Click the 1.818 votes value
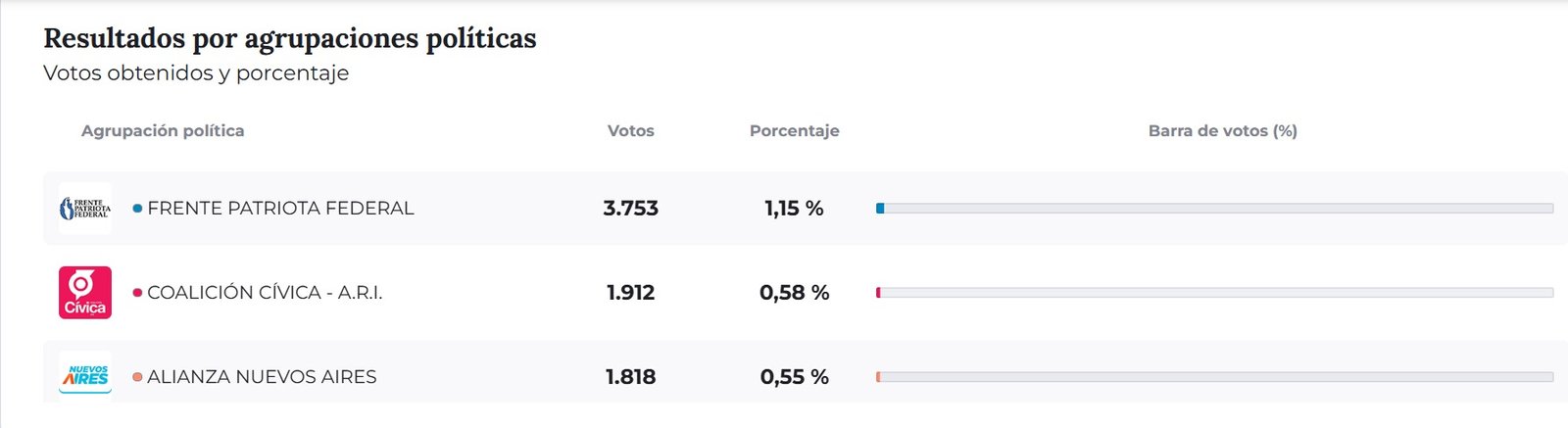 (x=630, y=376)
